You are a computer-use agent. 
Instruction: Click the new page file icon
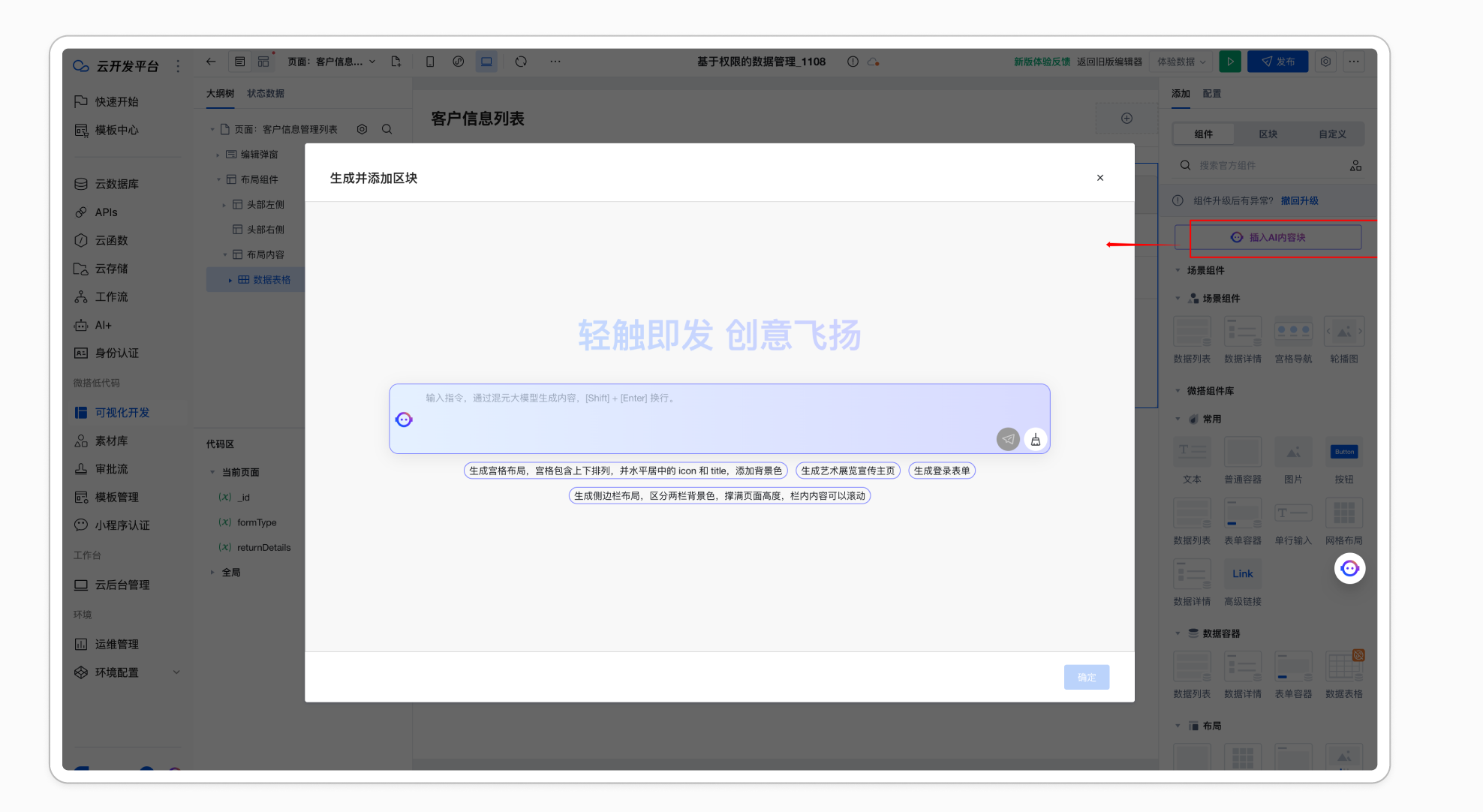(x=396, y=62)
